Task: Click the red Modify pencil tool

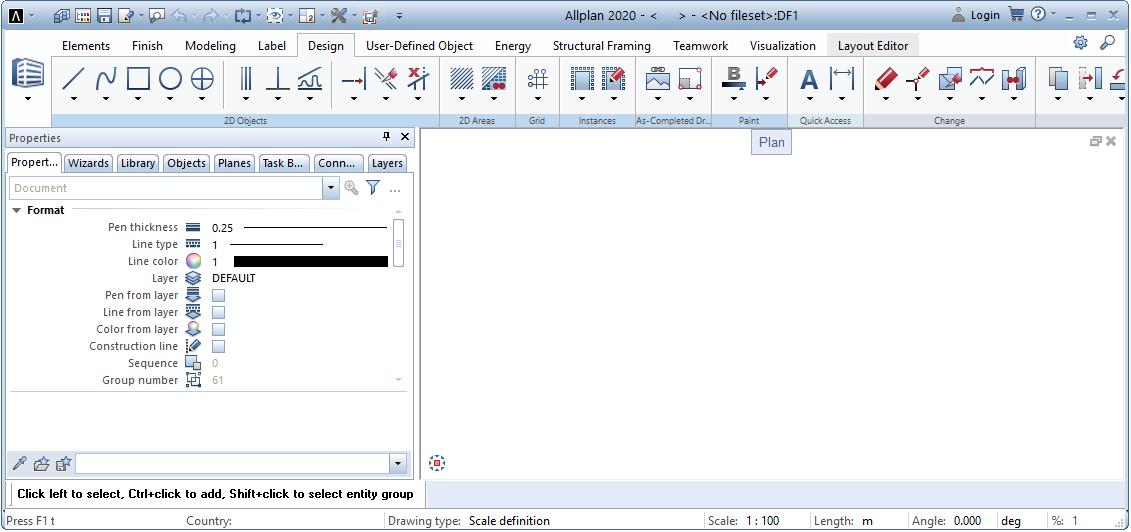Action: [885, 79]
